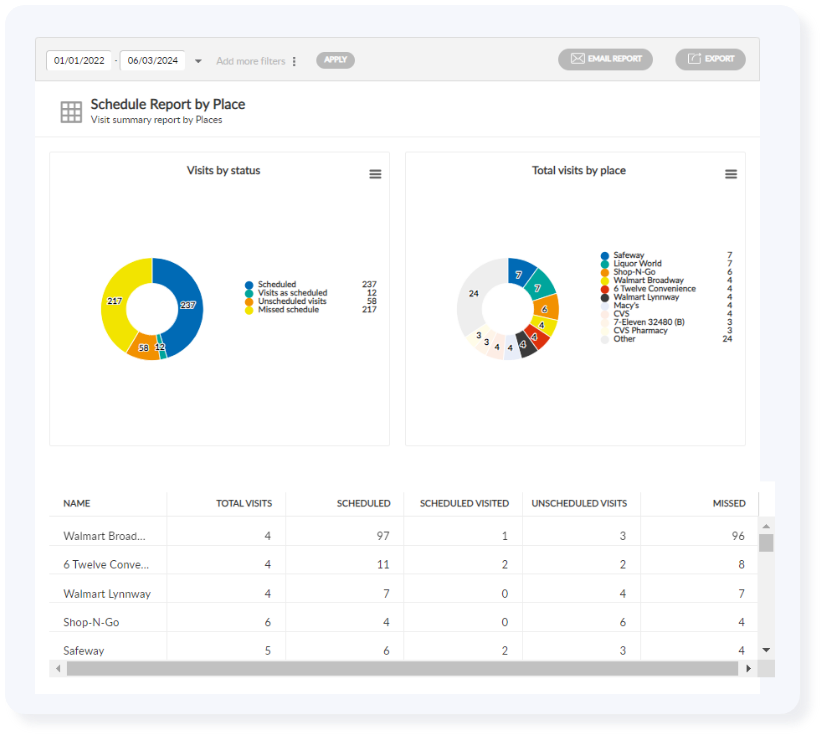Expand the Other category in place legend
This screenshot has width=825, height=739.
622,338
